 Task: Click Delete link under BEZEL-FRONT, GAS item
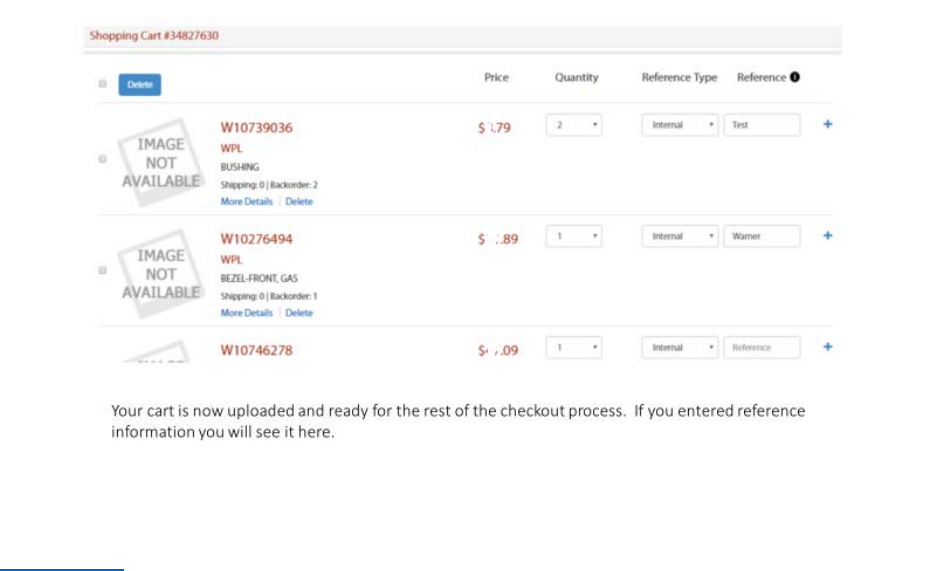(299, 313)
